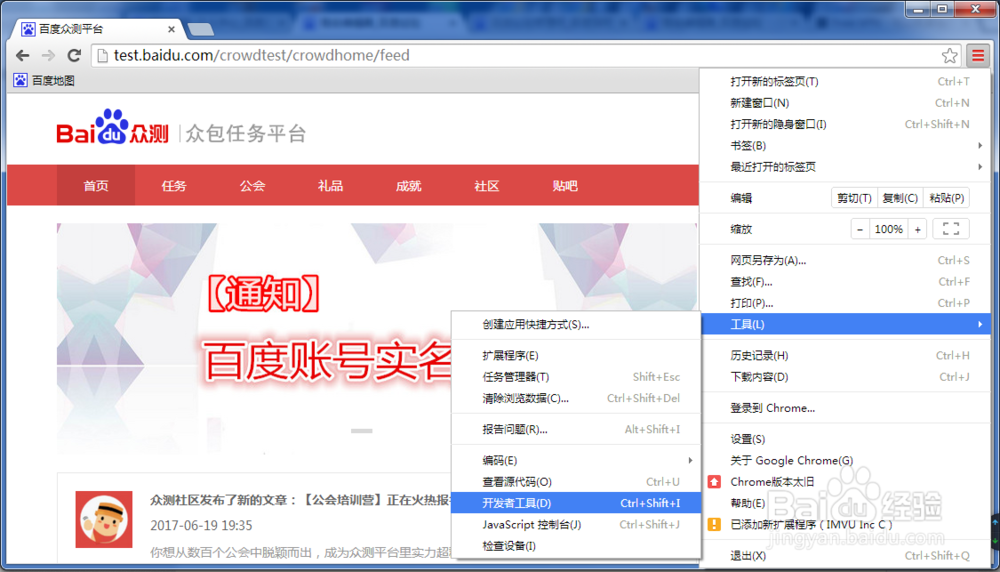Select the 百度众测平台 browser tab
The width and height of the screenshot is (1000, 572).
(x=99, y=29)
